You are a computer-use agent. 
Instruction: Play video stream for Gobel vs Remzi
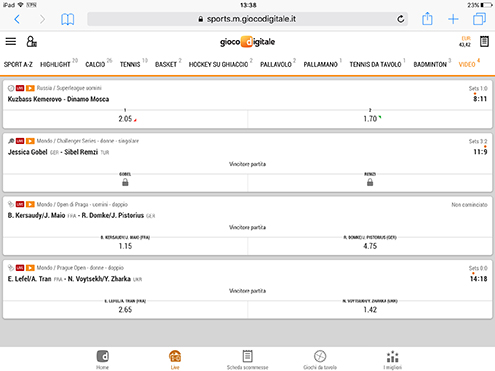click(30, 141)
